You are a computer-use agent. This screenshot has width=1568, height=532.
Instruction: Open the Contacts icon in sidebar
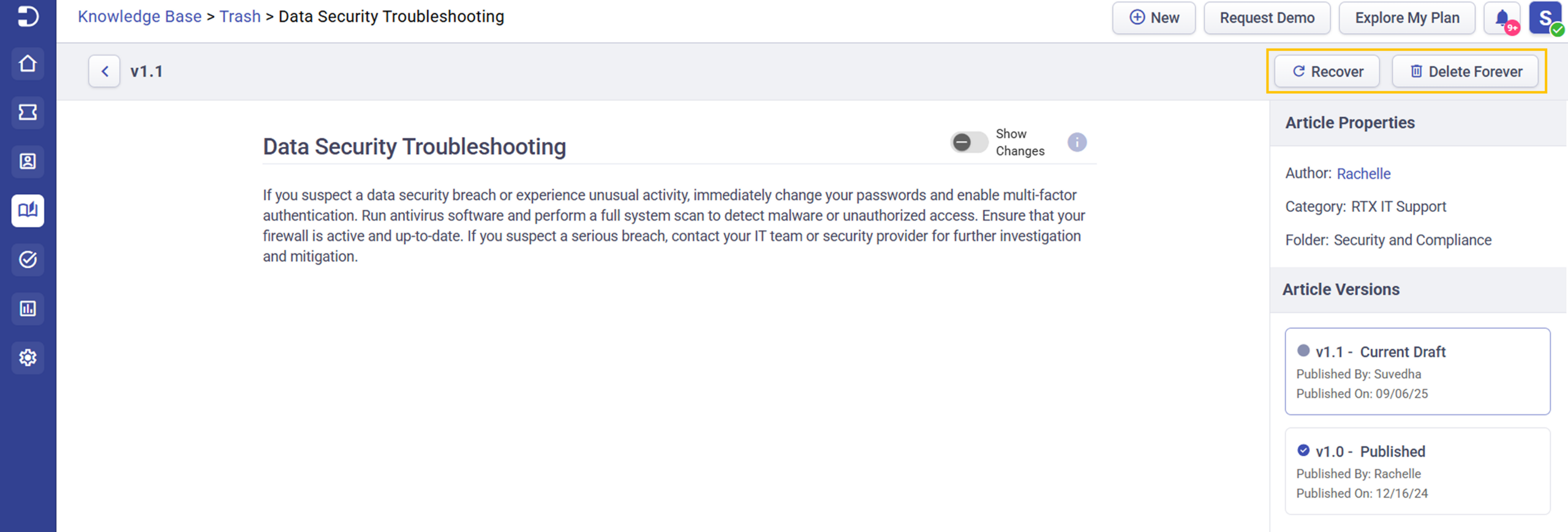28,162
